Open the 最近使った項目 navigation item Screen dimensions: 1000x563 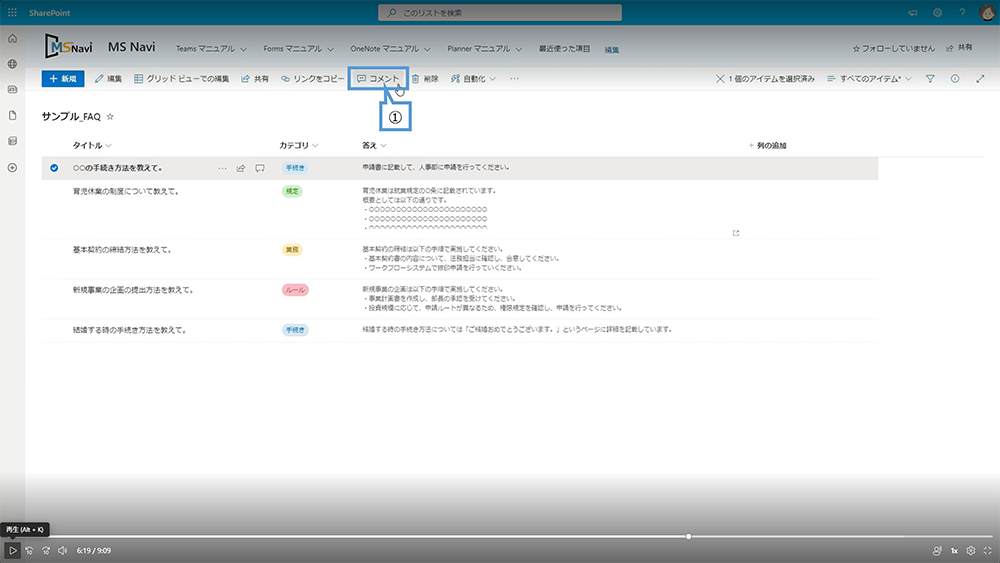point(564,48)
